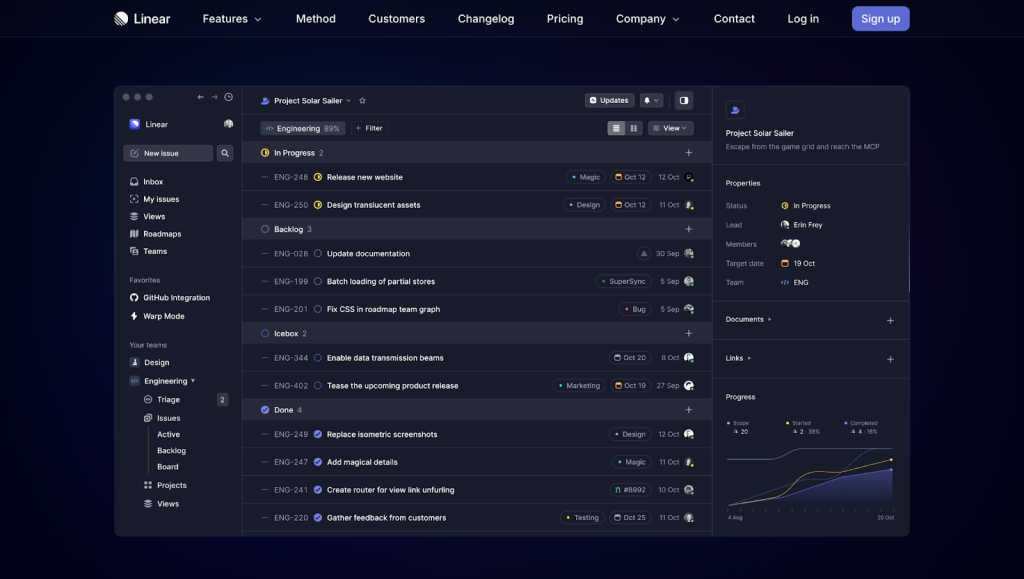Open Inbox from the sidebar
This screenshot has height=579, width=1024.
(152, 182)
